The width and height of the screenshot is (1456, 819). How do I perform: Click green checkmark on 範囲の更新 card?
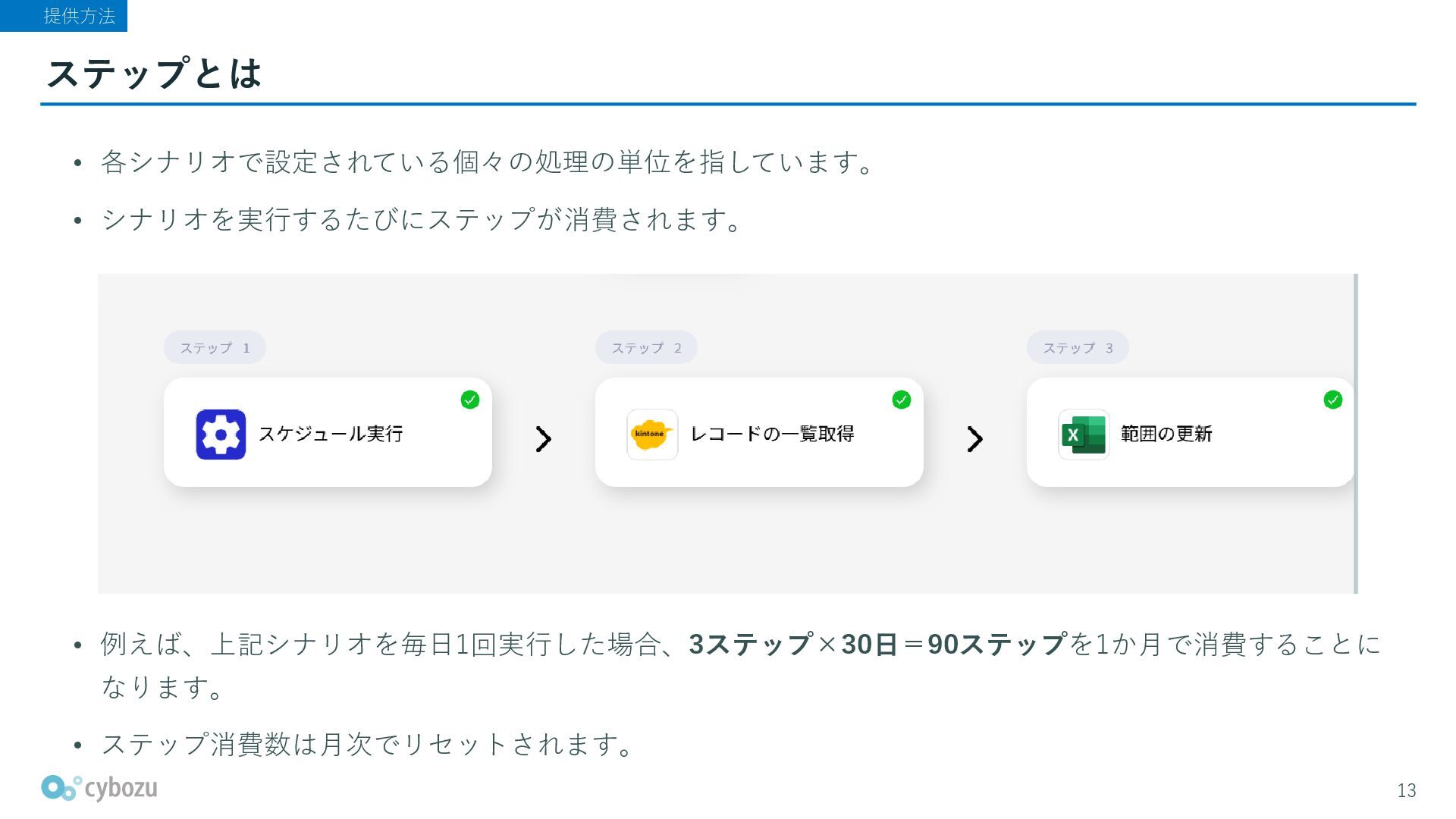pos(1332,400)
